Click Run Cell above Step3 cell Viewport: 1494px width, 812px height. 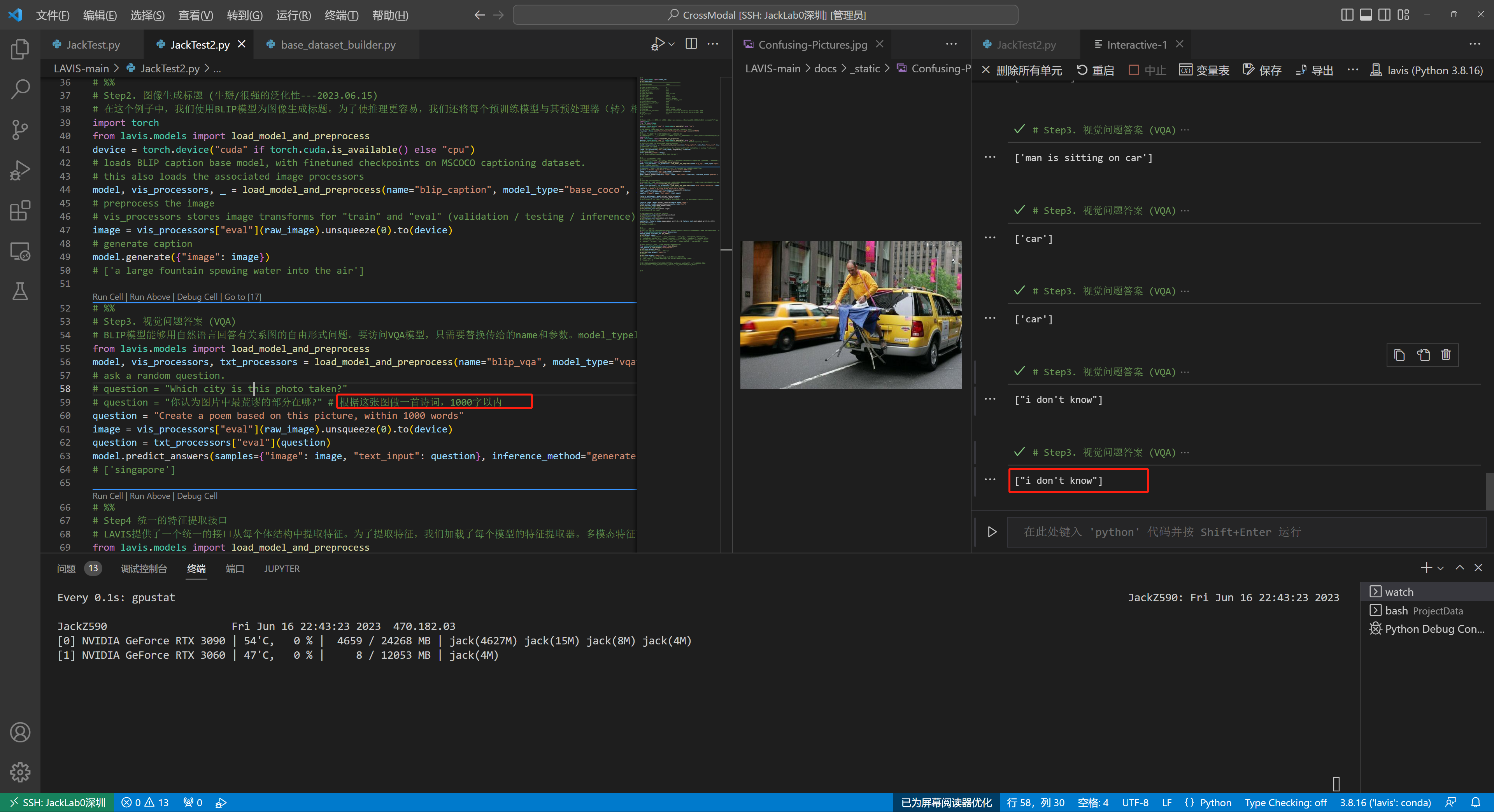pos(108,297)
